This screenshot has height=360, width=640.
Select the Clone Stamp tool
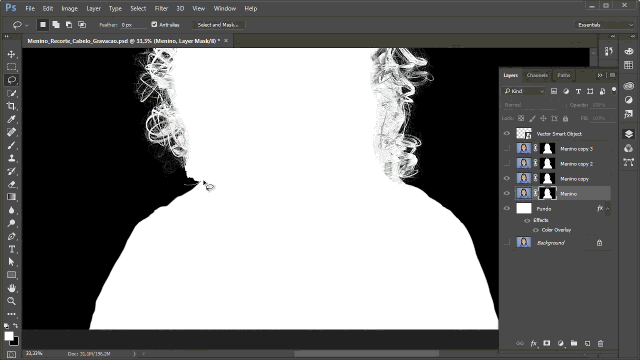coord(11,158)
